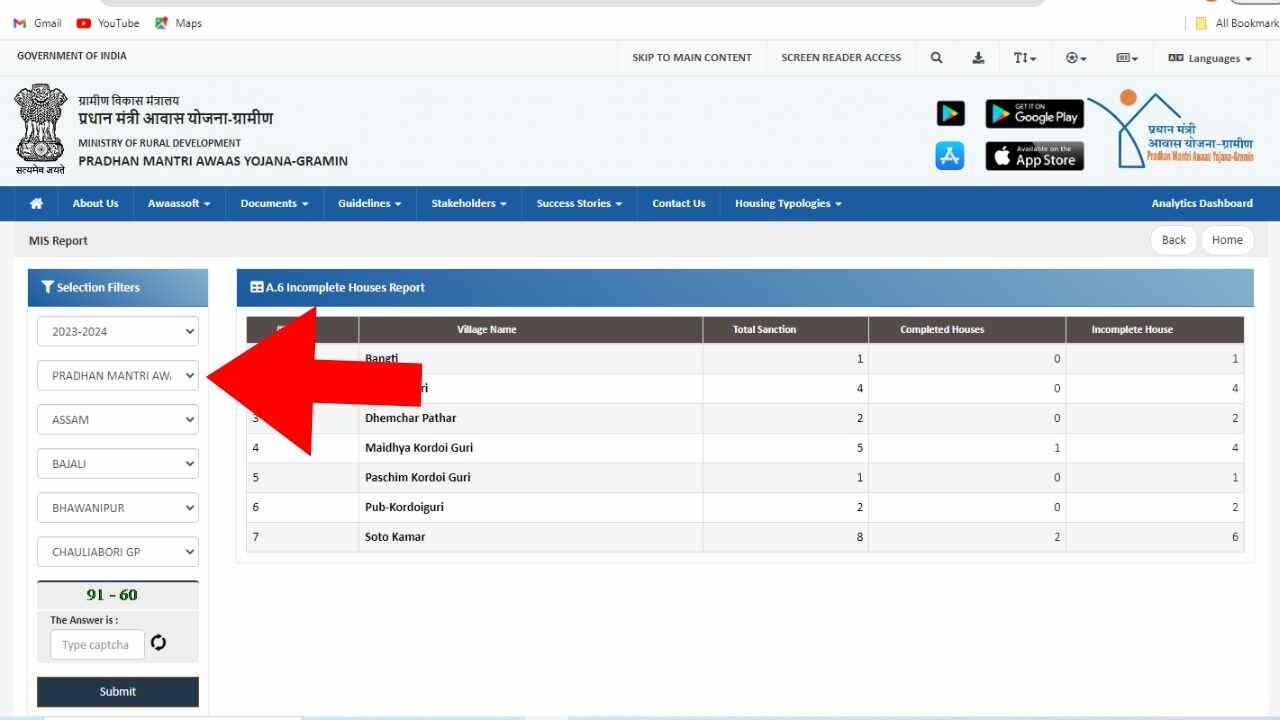Image resolution: width=1280 pixels, height=720 pixels.
Task: Open the BHAWANIPUR block dropdown
Action: point(118,508)
